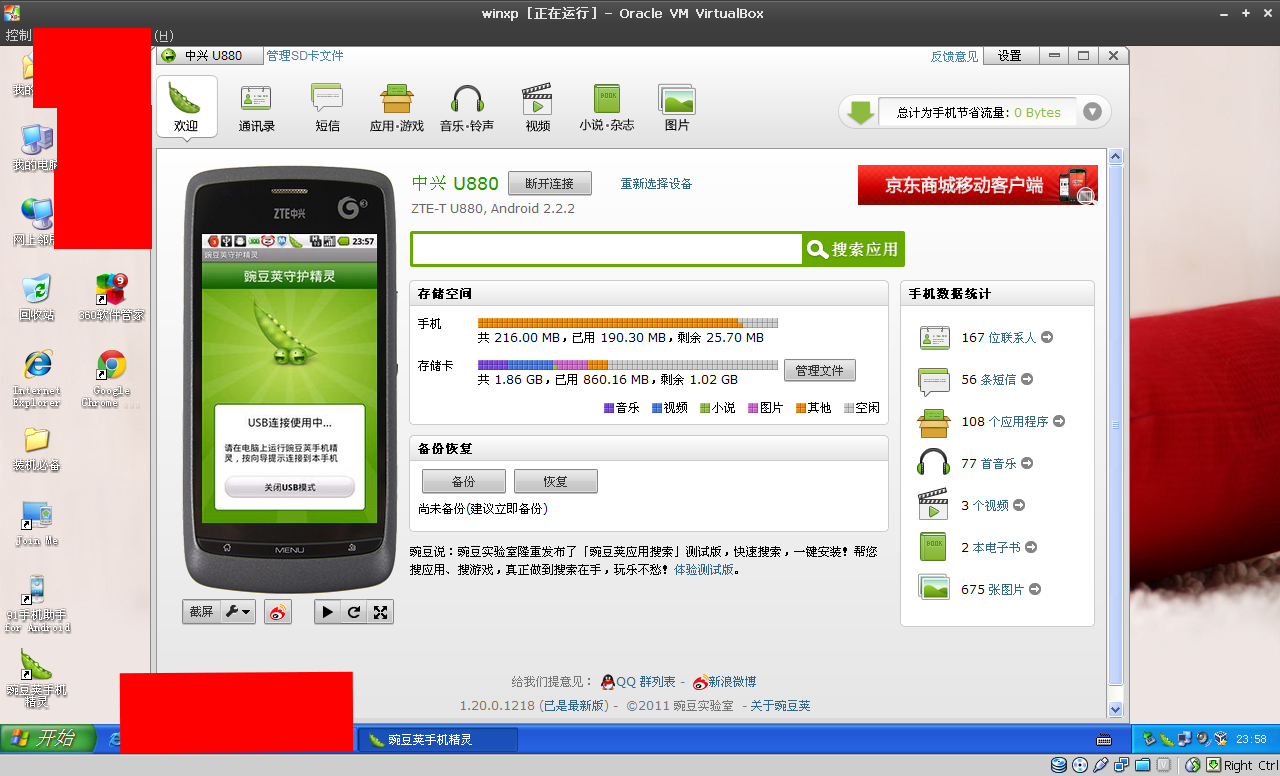Open 2 本电子书 entry

click(x=999, y=548)
